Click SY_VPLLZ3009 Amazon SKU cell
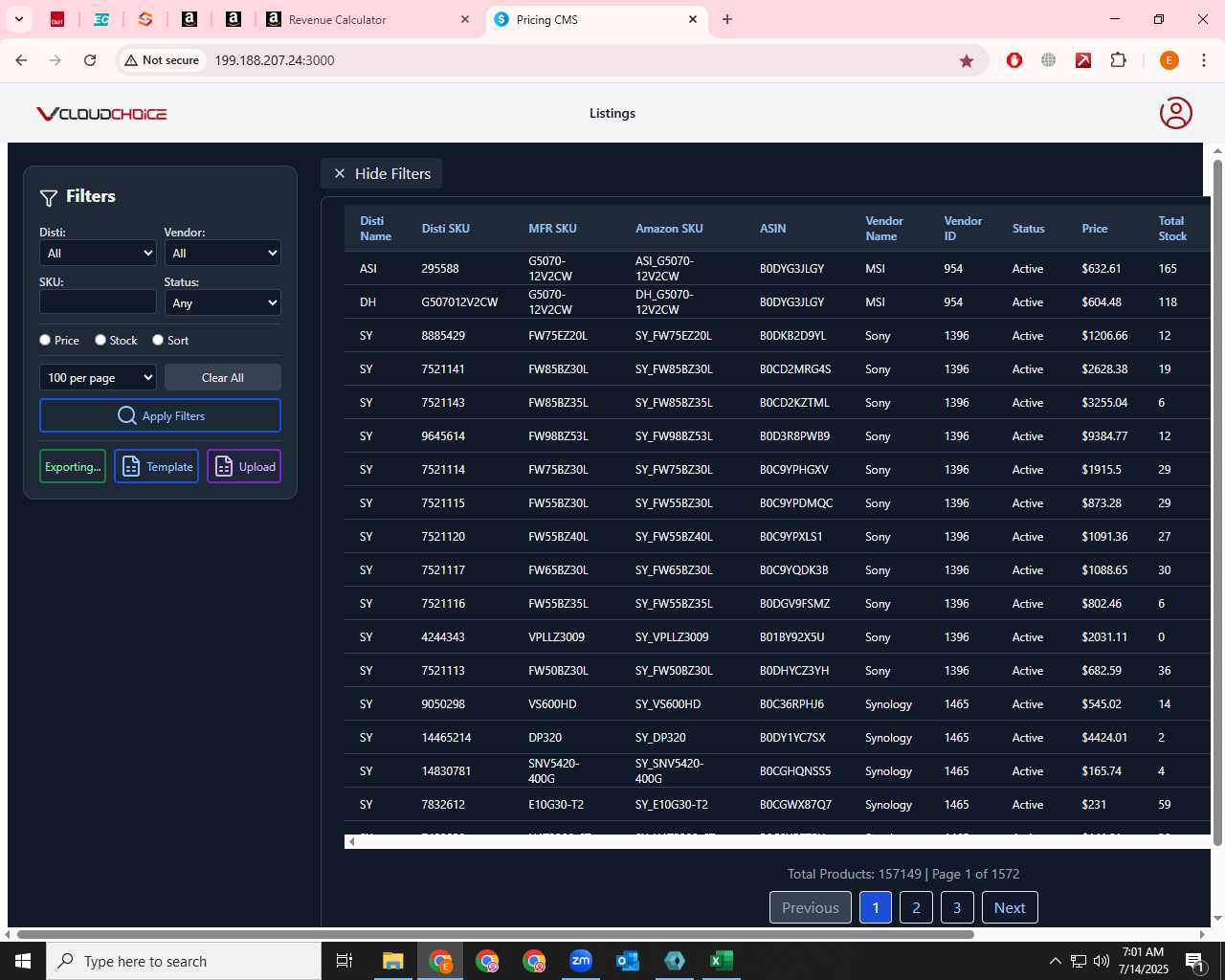This screenshot has height=980, width=1225. [672, 637]
